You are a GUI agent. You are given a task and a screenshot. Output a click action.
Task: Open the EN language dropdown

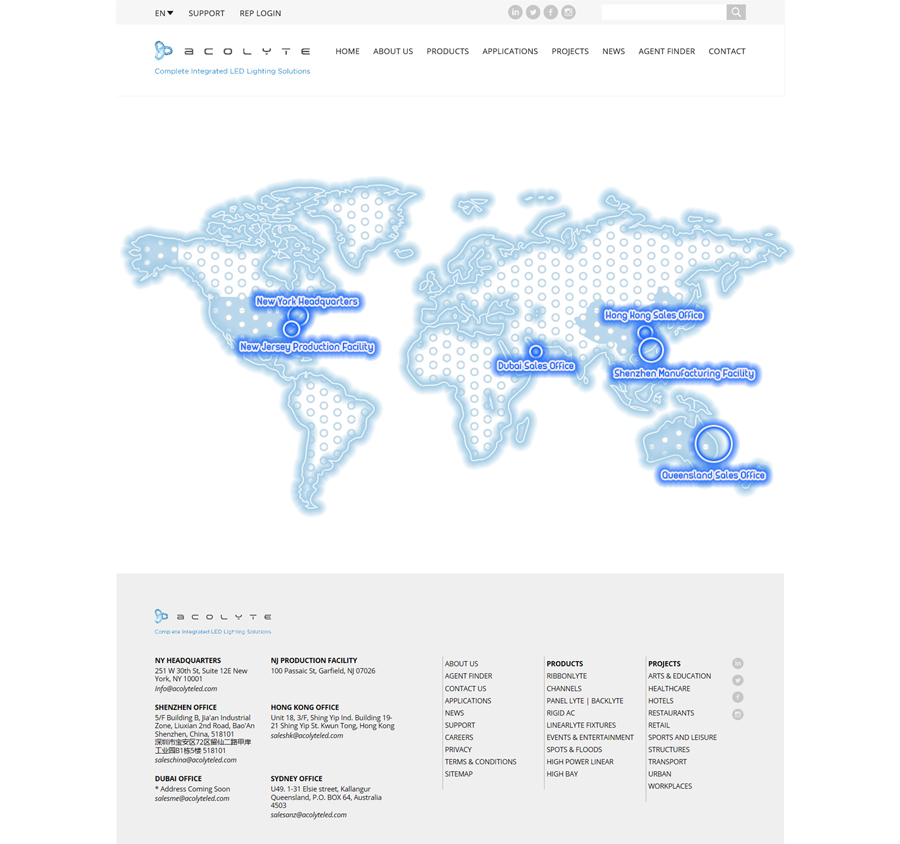pyautogui.click(x=164, y=13)
